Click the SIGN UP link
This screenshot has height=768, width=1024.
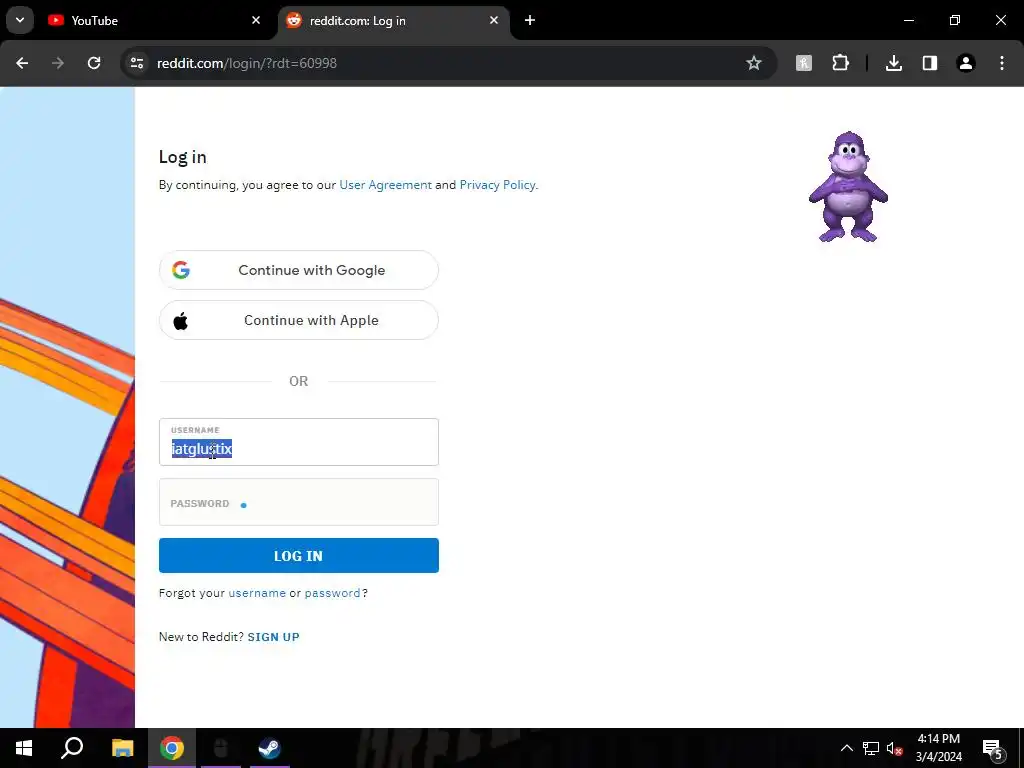(273, 637)
